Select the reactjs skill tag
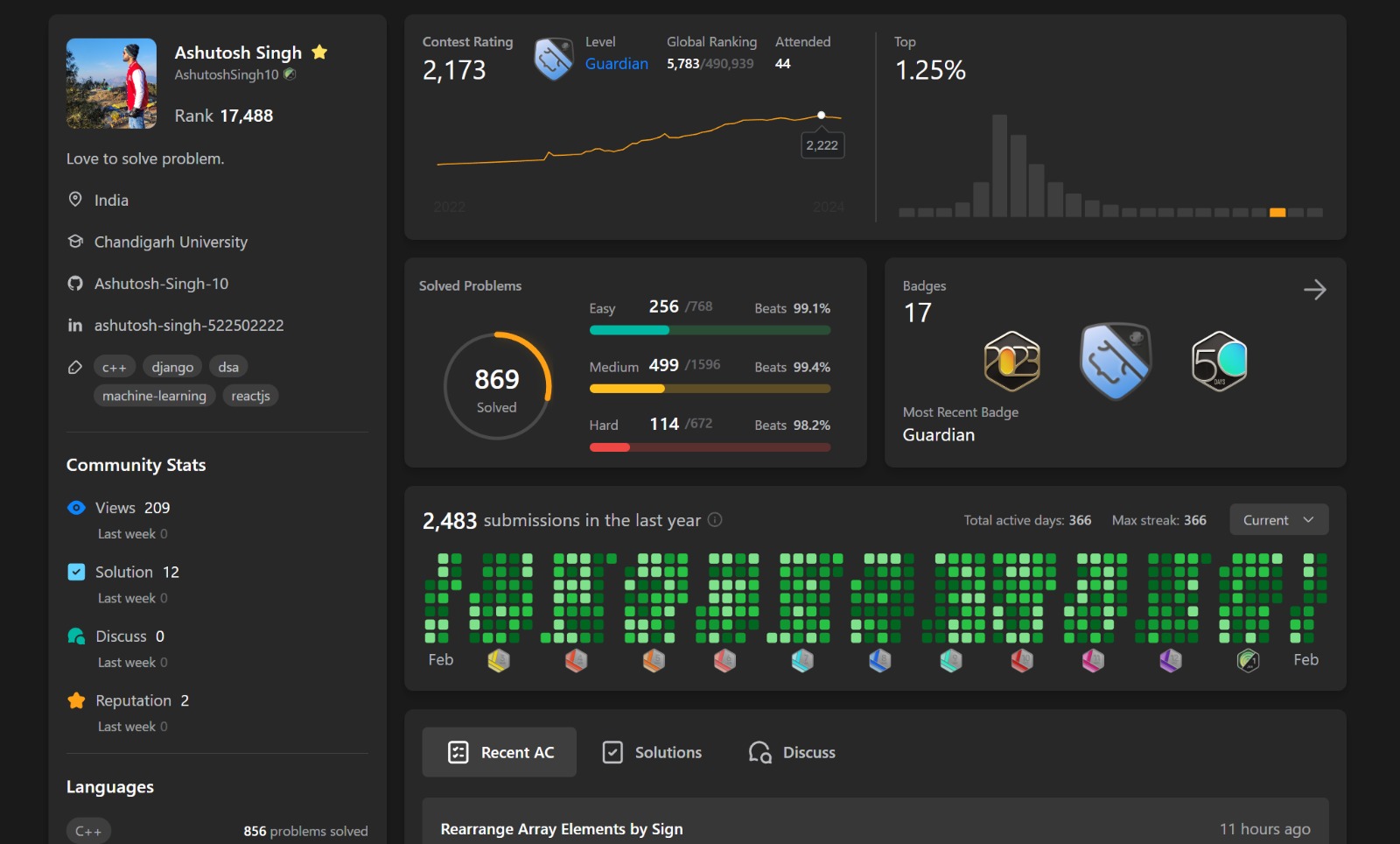The image size is (1400, 844). coord(250,396)
